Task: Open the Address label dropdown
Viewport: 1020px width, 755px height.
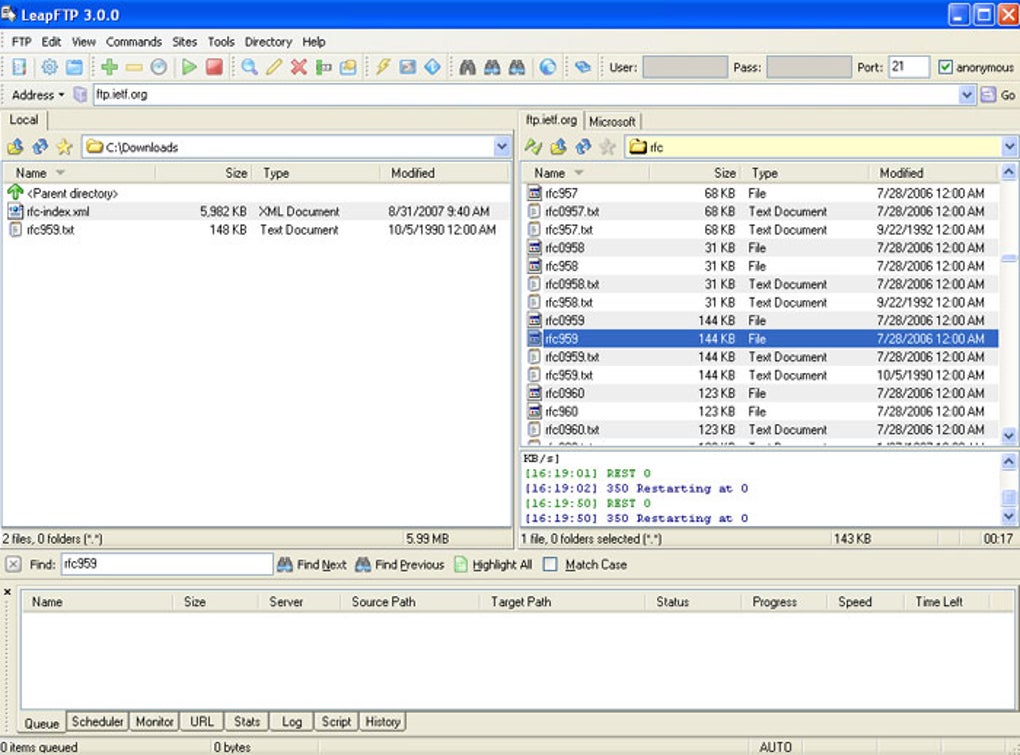Action: tap(38, 95)
